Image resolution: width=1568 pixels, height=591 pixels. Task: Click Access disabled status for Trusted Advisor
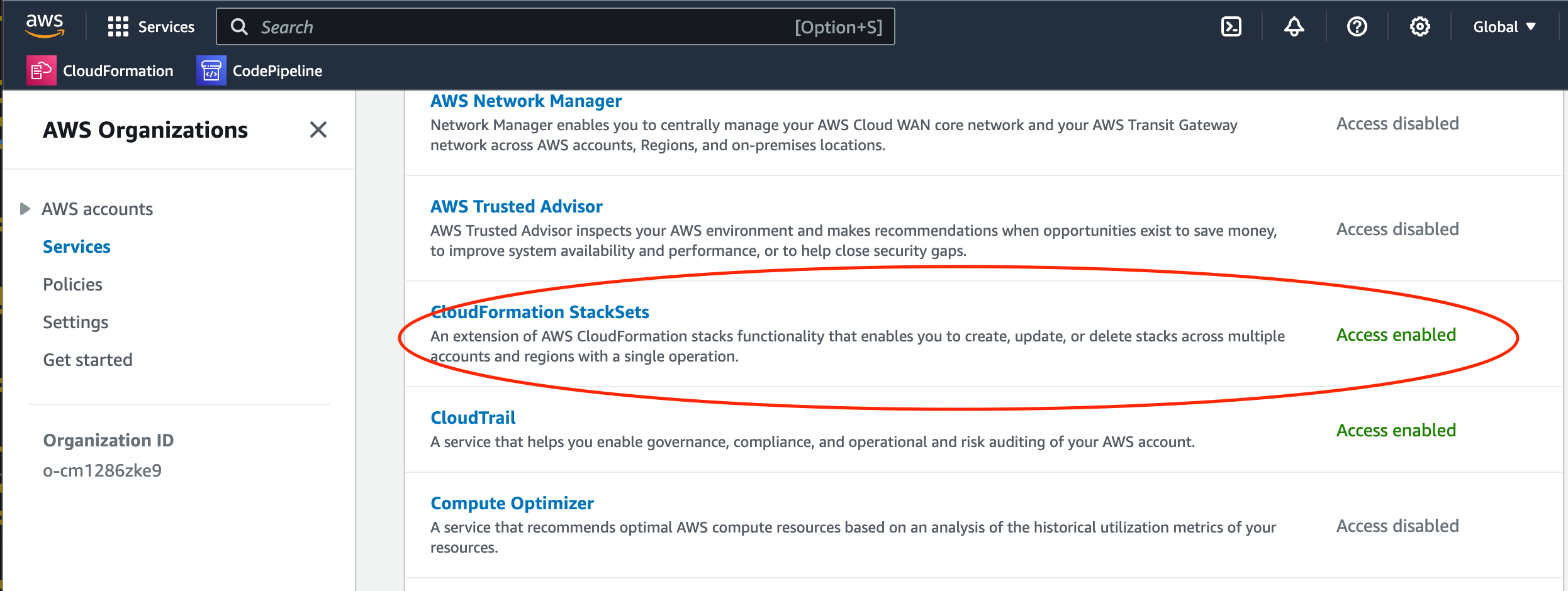pyautogui.click(x=1397, y=229)
